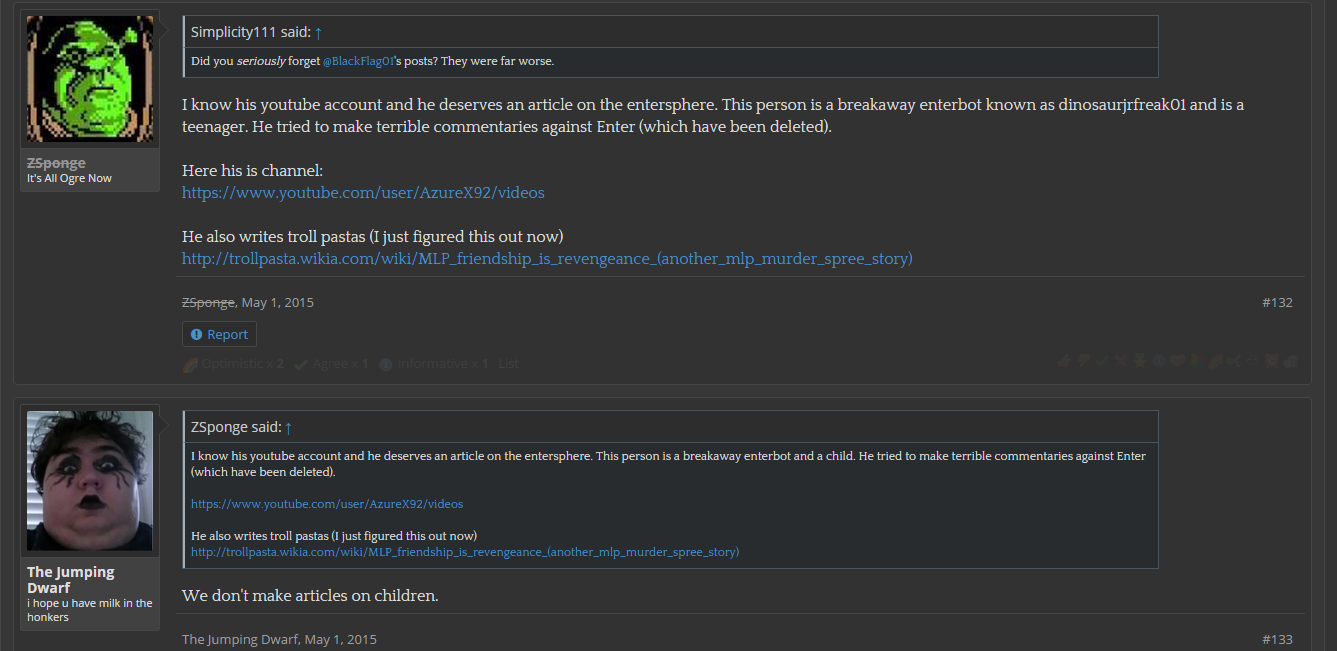Open the Informative x 1 rating summary

(x=433, y=364)
